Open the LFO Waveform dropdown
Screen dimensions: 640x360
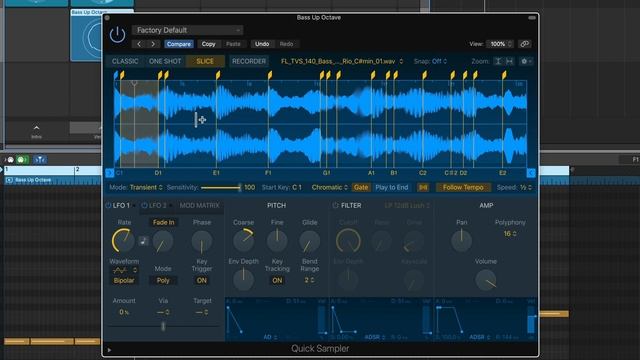(x=124, y=270)
